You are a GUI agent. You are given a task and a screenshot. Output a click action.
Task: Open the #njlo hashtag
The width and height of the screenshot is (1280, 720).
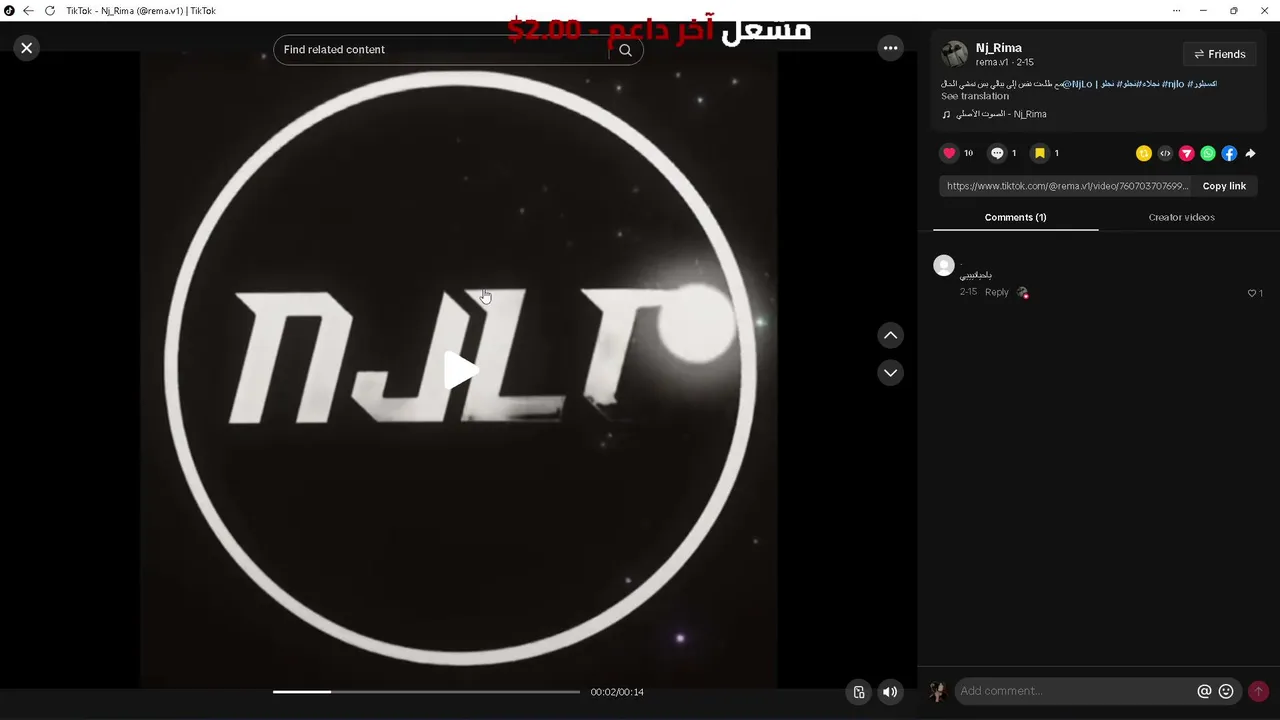[1173, 84]
